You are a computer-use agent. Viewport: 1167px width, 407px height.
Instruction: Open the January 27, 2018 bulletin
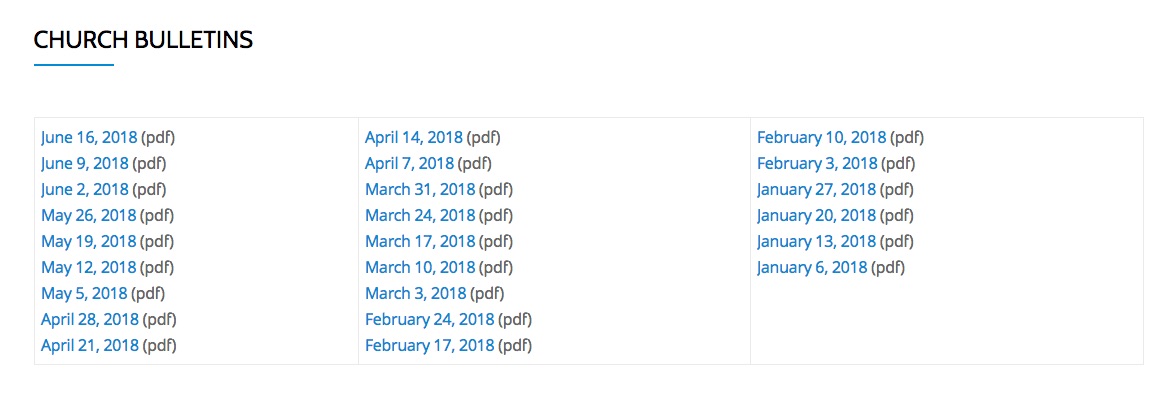816,190
